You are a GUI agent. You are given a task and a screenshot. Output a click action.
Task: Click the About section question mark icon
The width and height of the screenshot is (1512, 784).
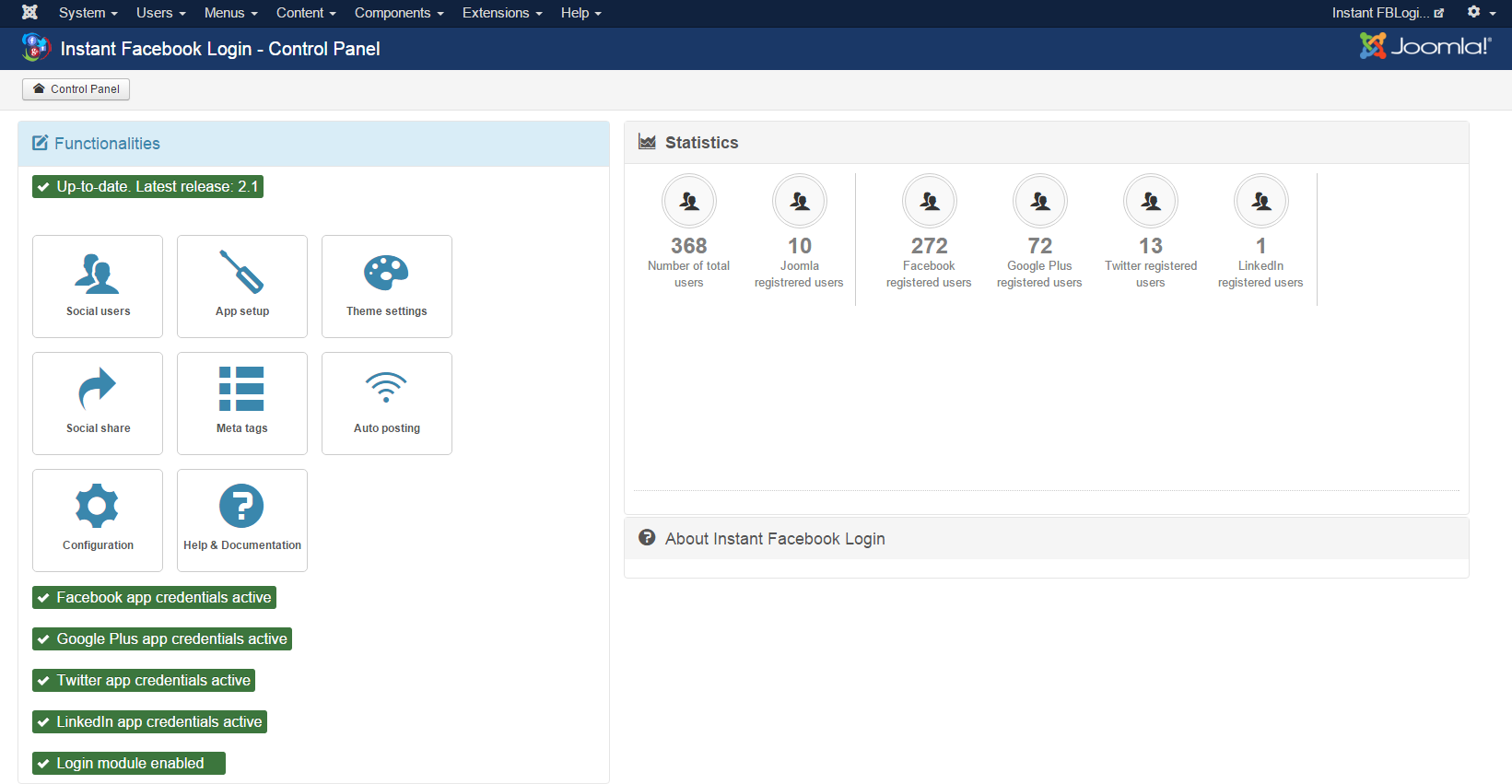[x=647, y=538]
